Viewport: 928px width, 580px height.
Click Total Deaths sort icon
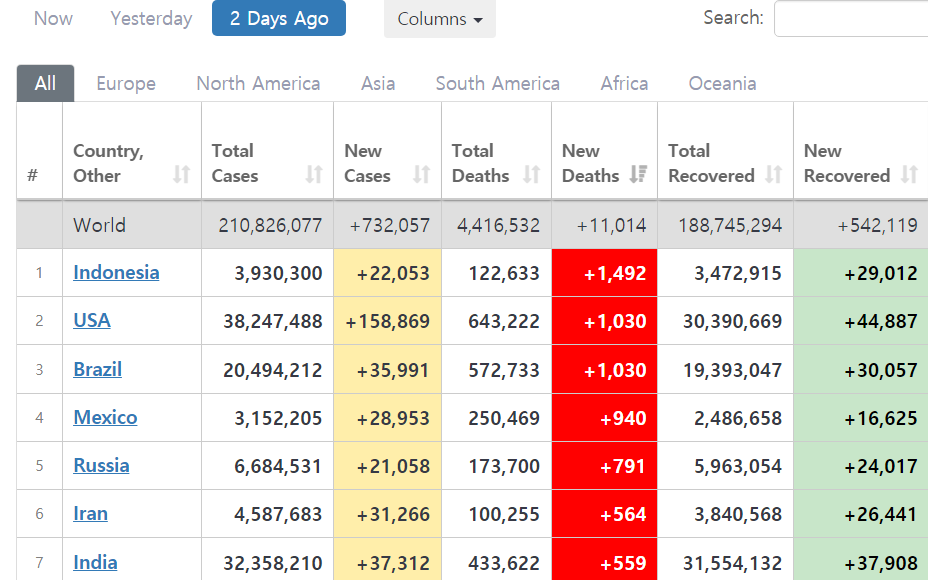532,175
